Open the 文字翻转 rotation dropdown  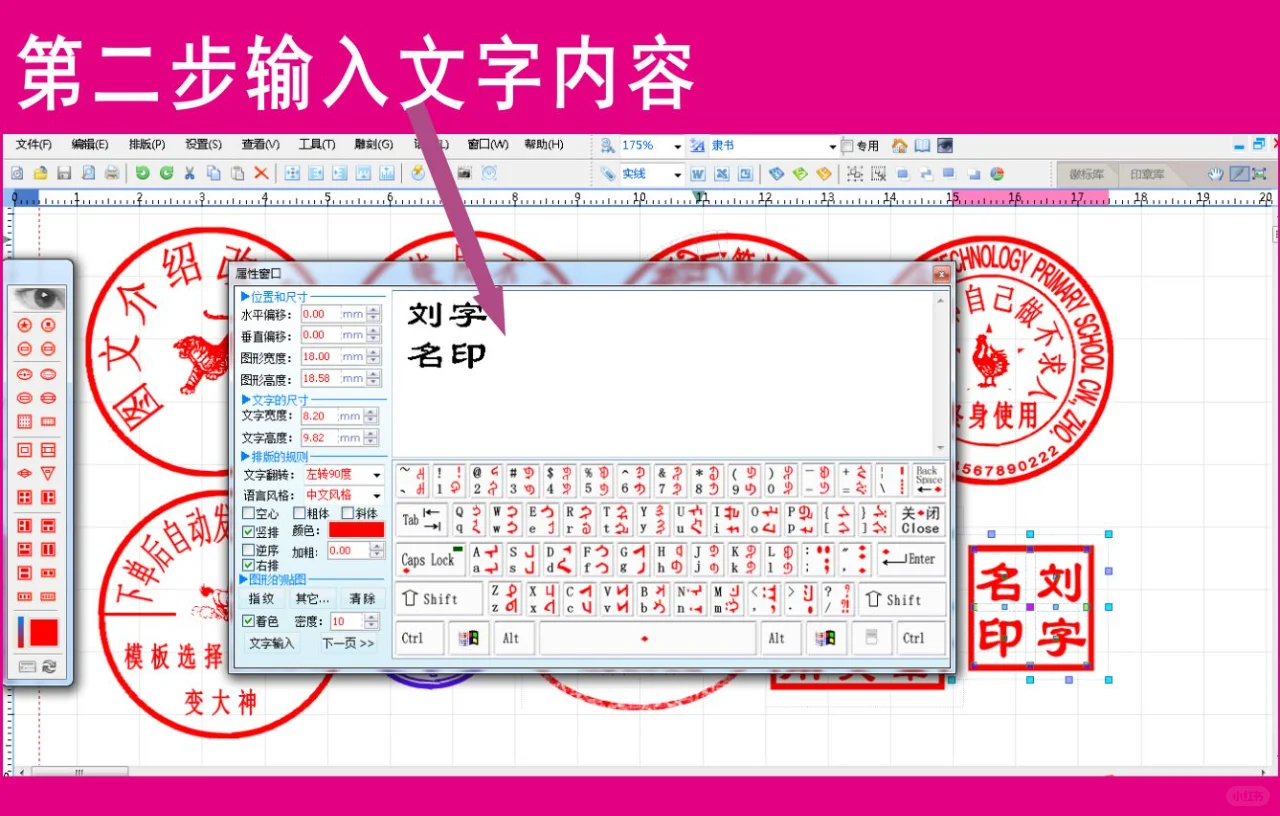pos(375,475)
